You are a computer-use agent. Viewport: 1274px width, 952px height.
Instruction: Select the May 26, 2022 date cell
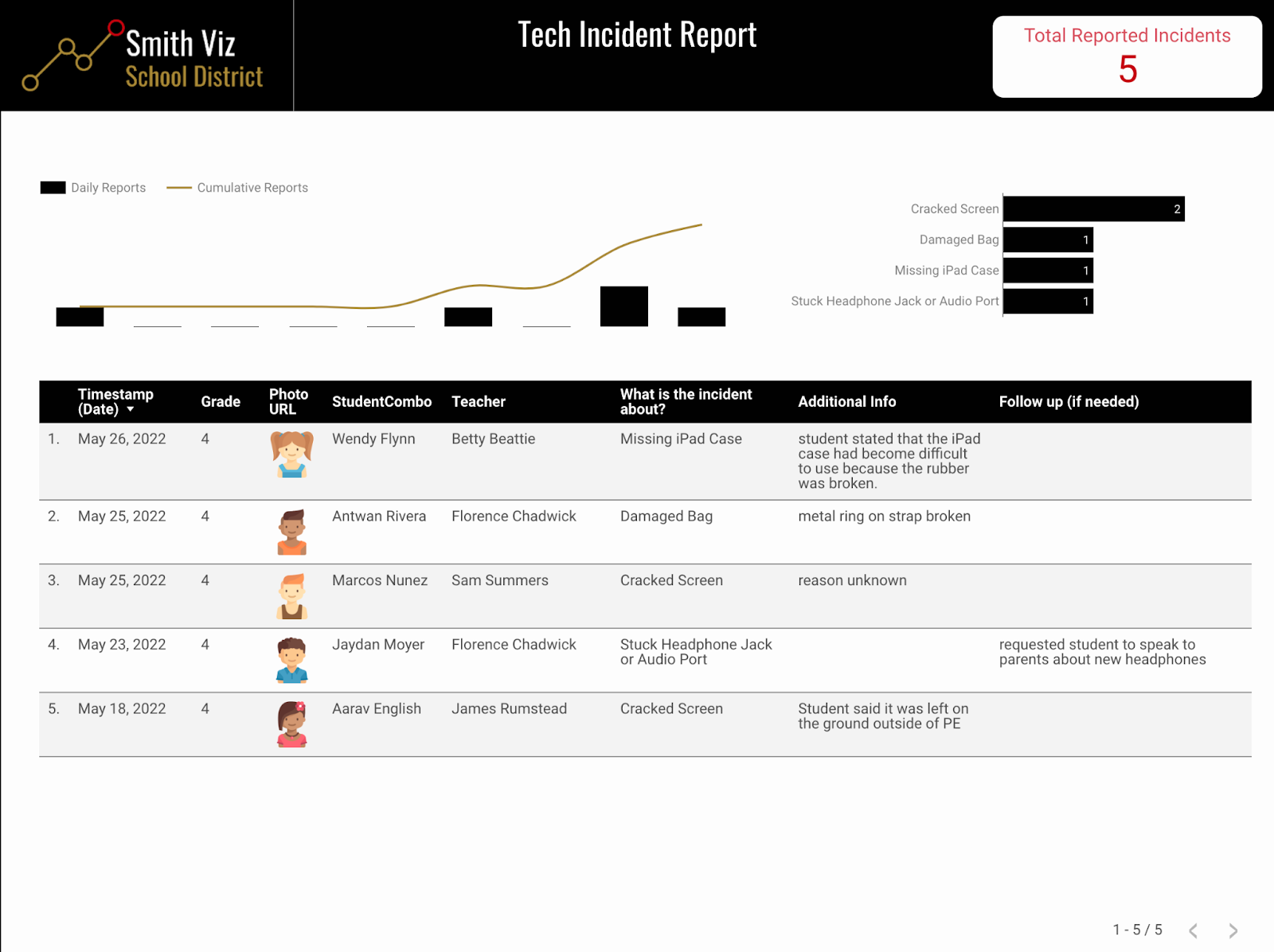click(x=122, y=439)
